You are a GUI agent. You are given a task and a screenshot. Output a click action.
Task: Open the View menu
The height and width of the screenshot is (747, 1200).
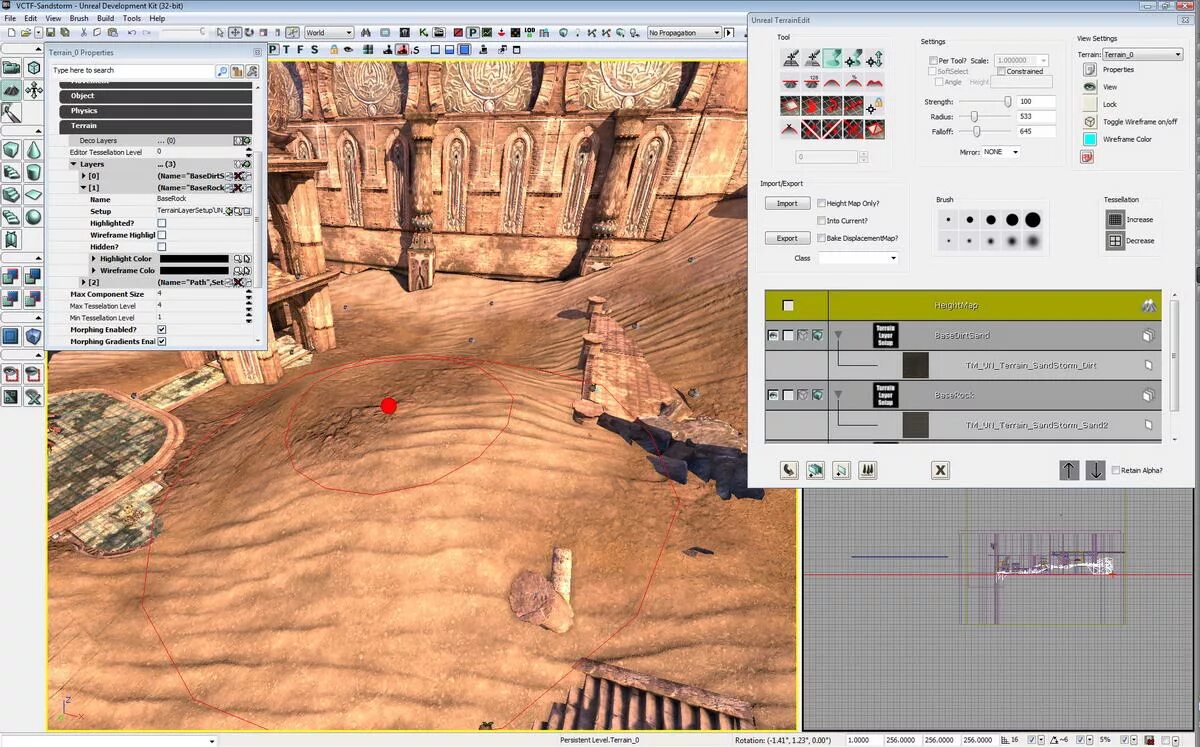(53, 18)
